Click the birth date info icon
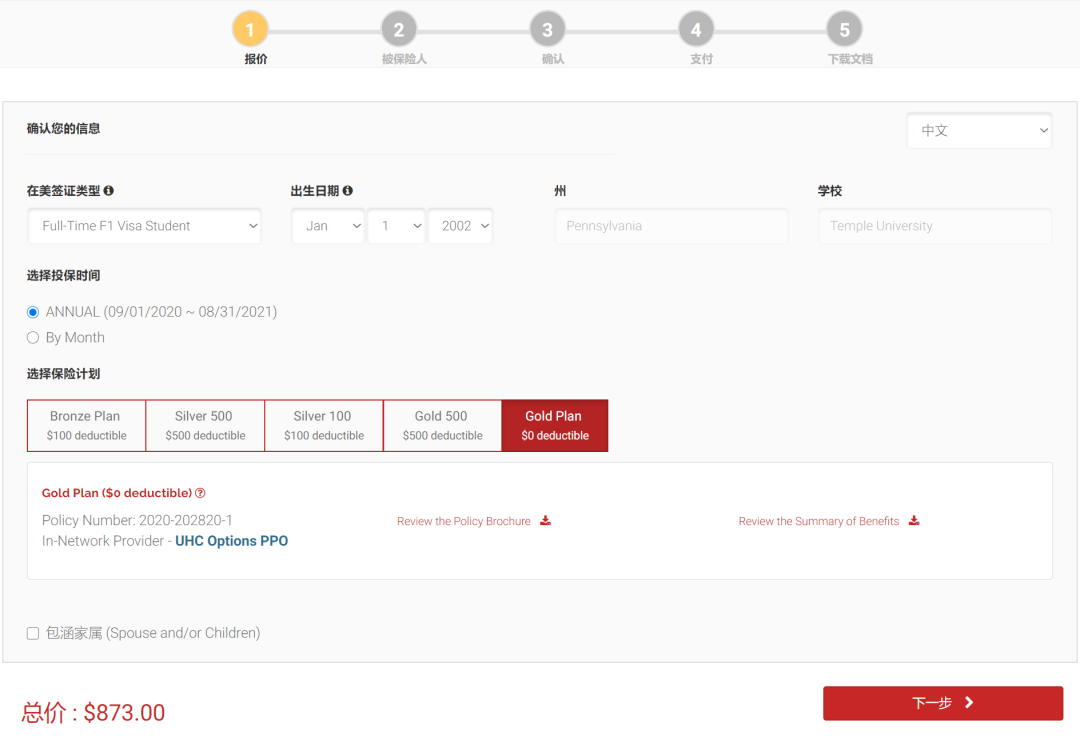Image resolution: width=1080 pixels, height=744 pixels. point(348,191)
